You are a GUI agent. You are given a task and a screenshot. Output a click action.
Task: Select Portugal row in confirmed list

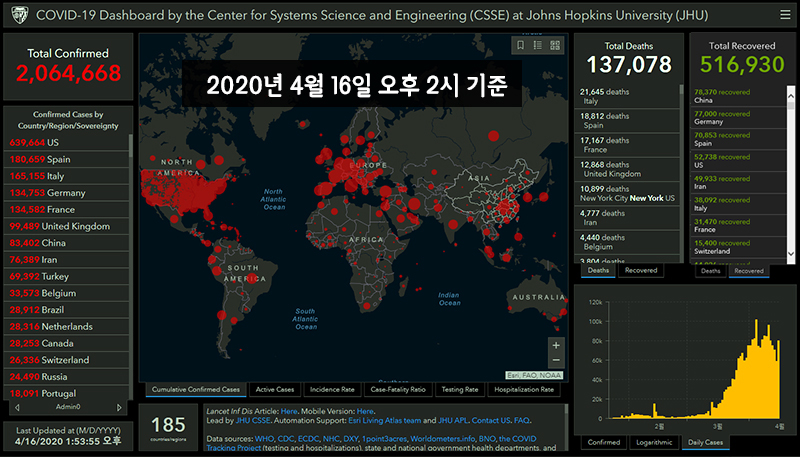[66, 393]
